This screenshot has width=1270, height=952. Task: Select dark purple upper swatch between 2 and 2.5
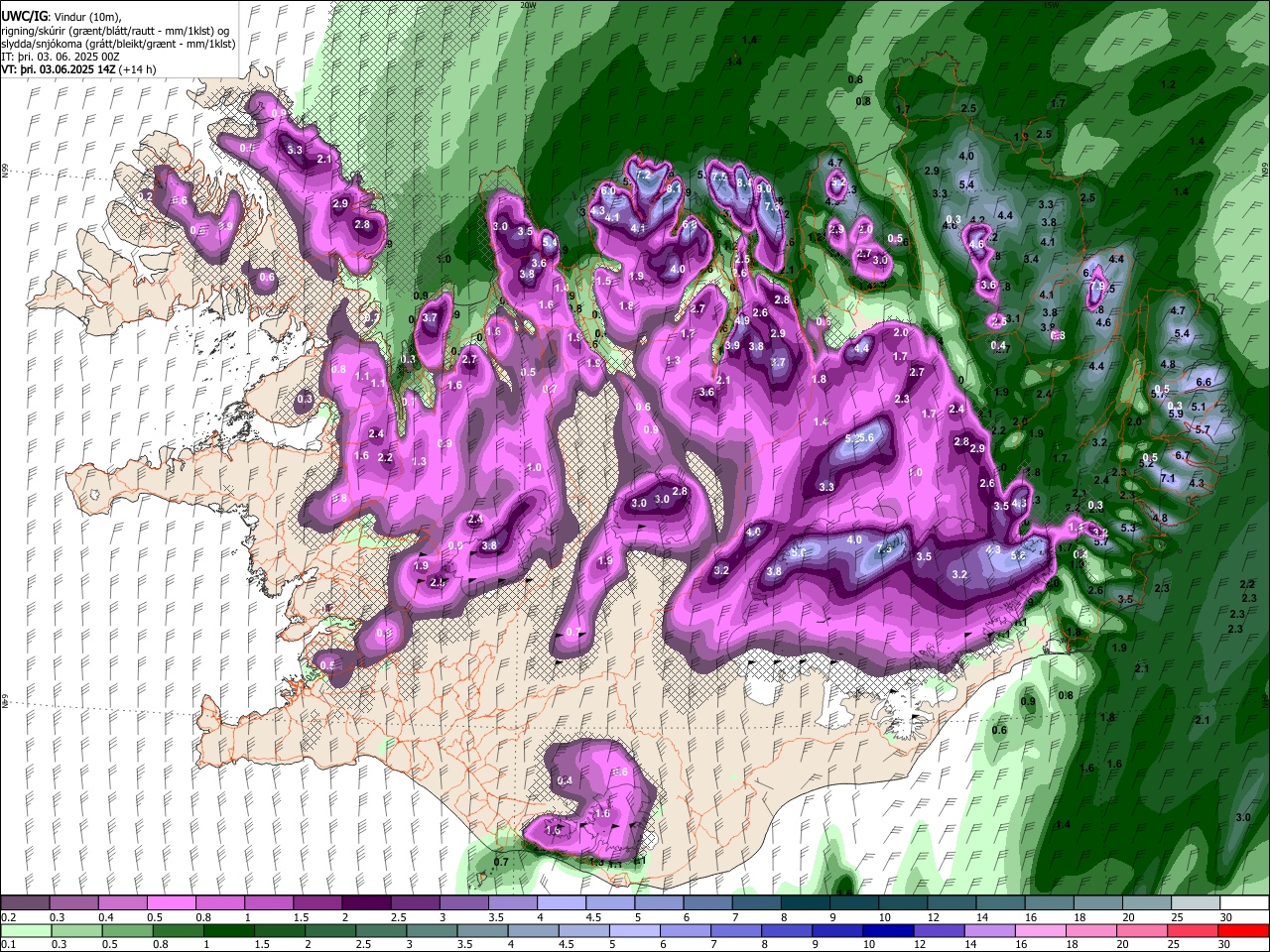(x=366, y=903)
